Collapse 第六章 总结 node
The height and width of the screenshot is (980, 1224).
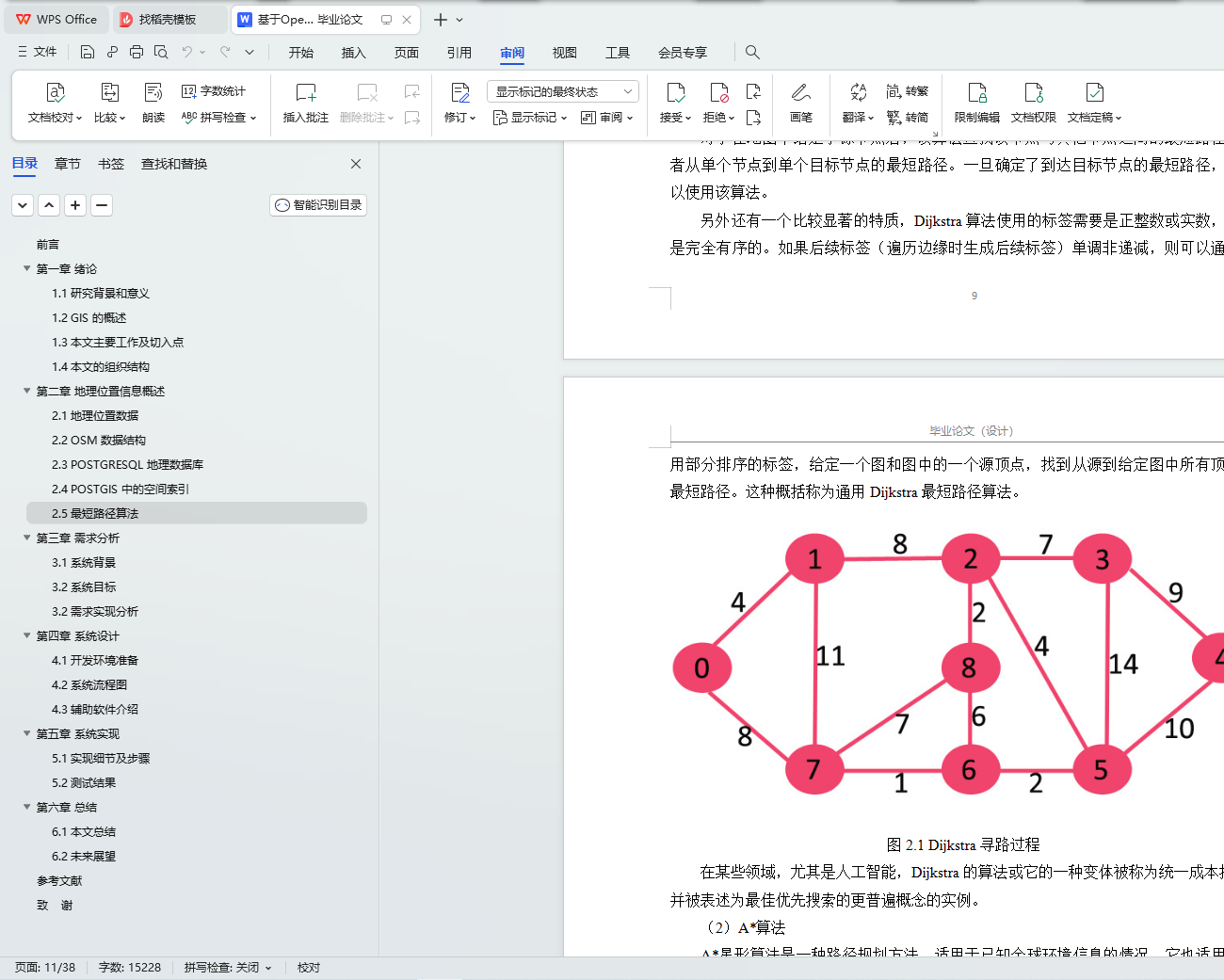(x=27, y=808)
